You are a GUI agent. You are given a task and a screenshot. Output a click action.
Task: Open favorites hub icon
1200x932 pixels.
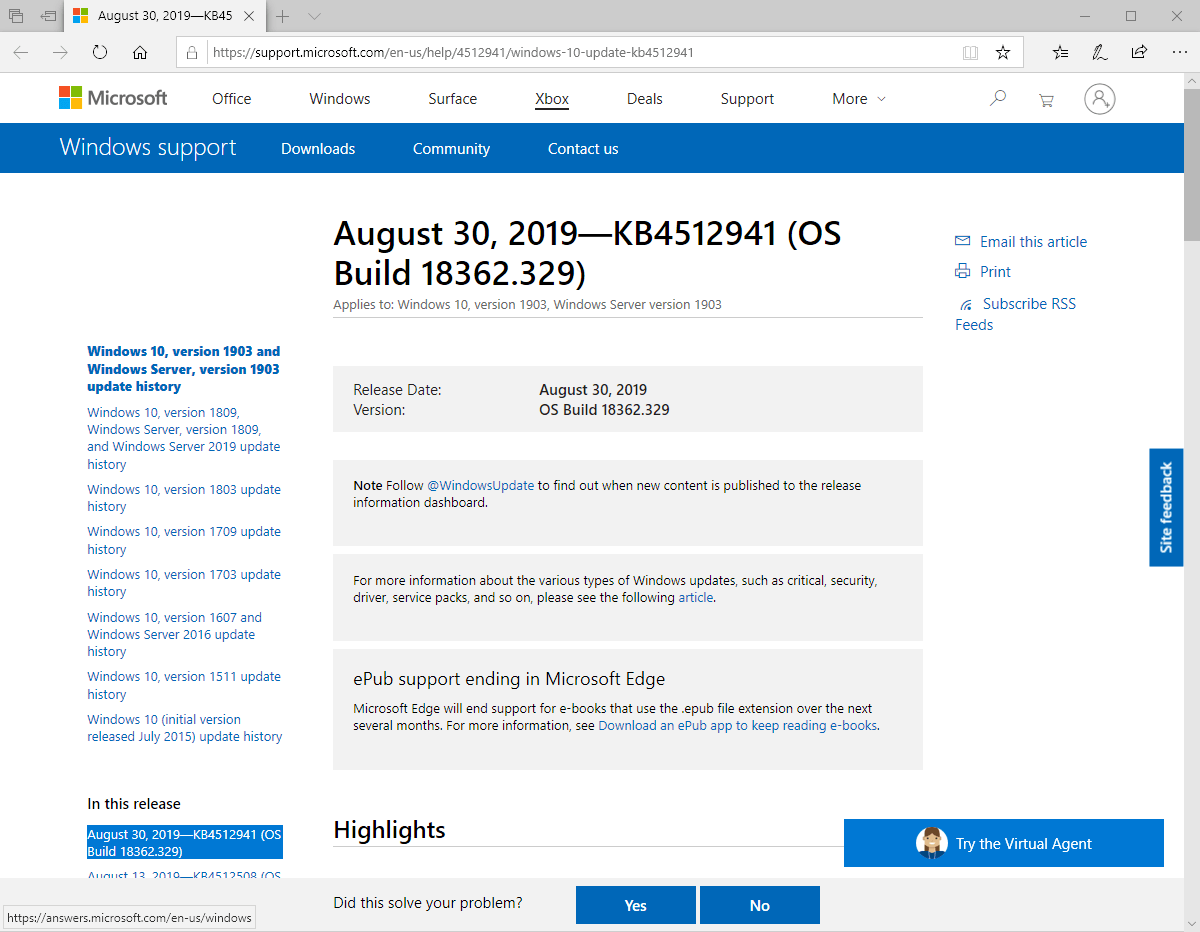[x=1060, y=53]
